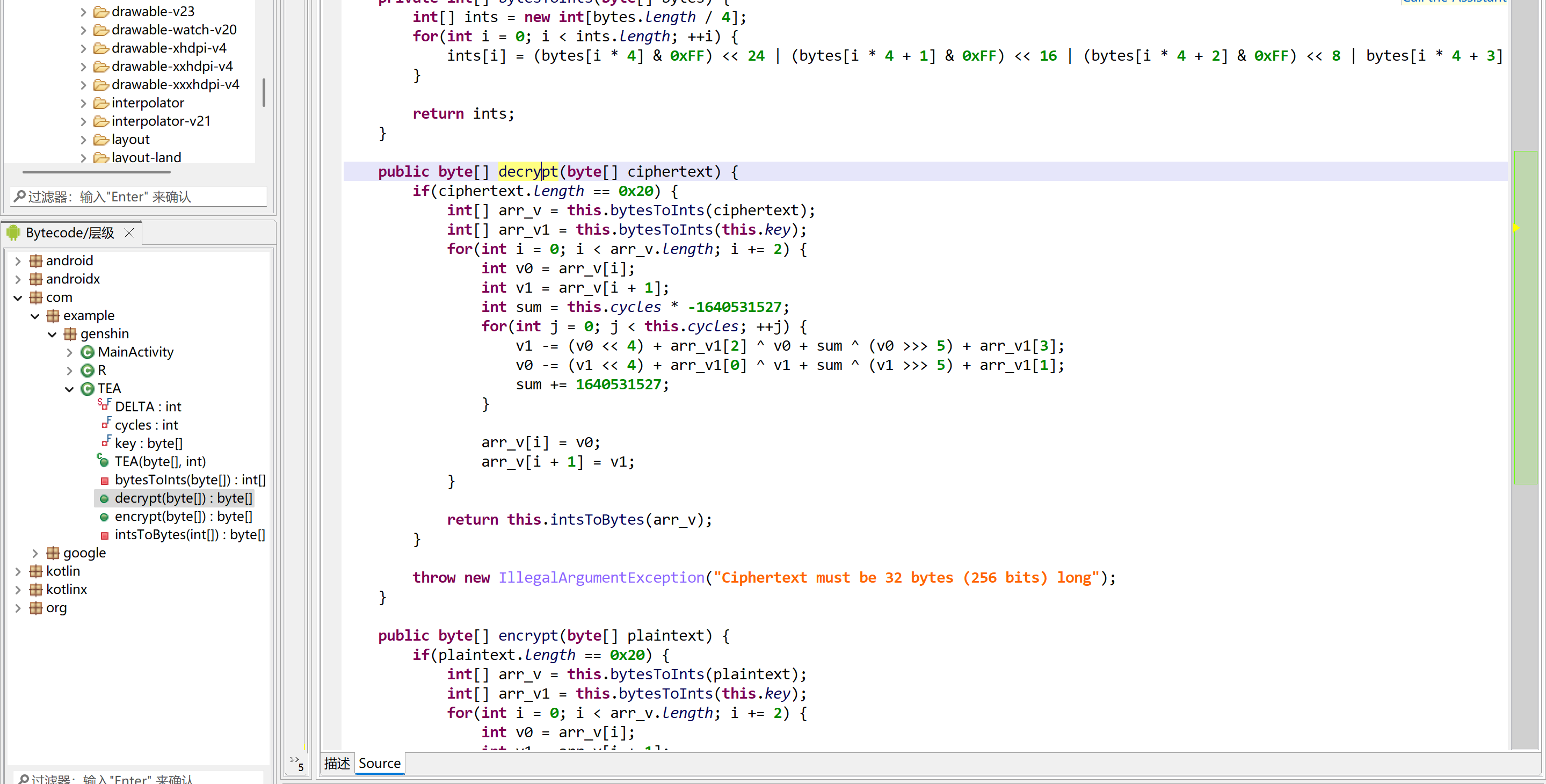The height and width of the screenshot is (784, 1546).
Task: Click the DELTA static field icon
Action: (104, 405)
